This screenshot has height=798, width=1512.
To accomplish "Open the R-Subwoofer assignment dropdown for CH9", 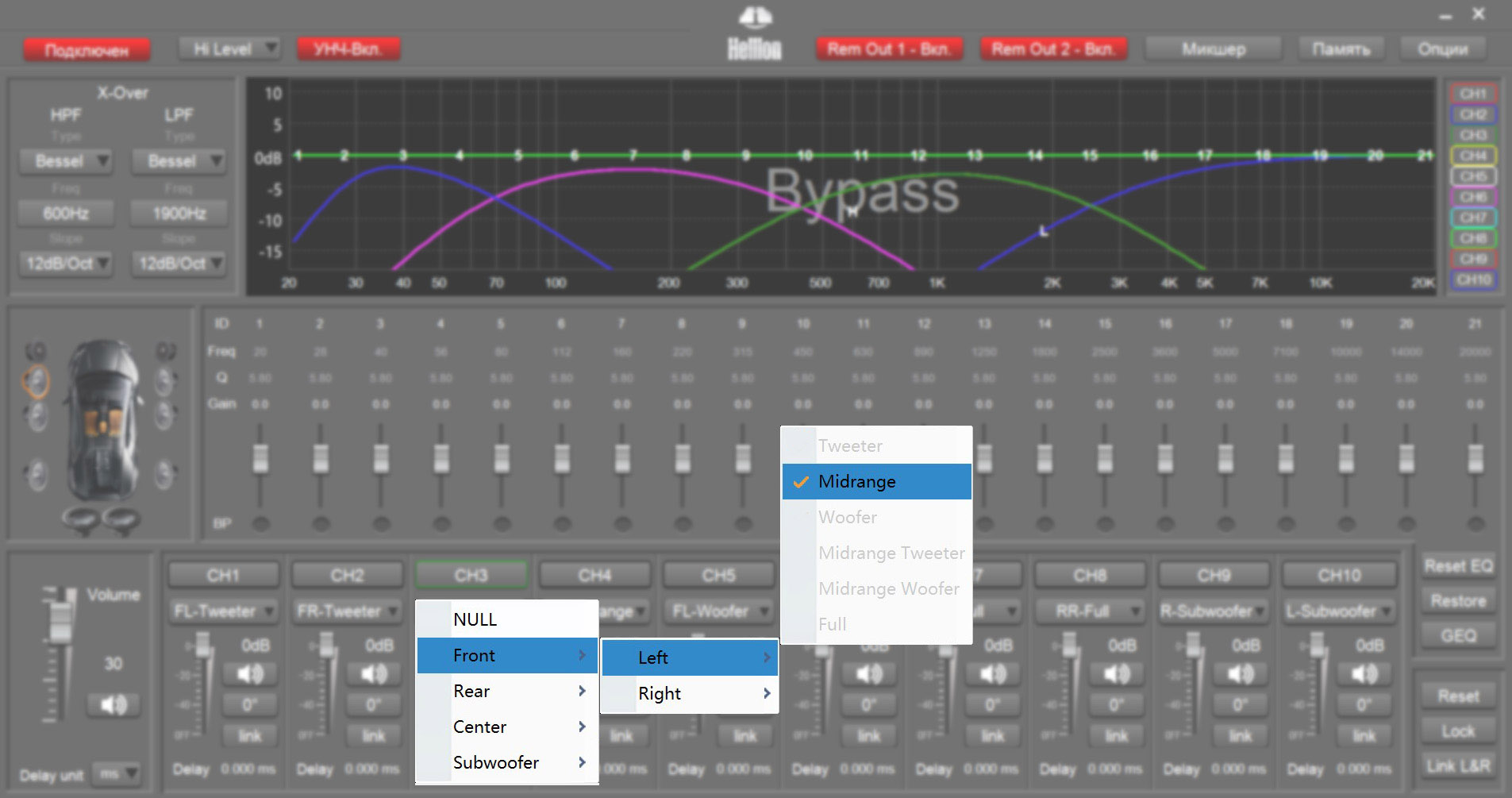I will point(1214,611).
